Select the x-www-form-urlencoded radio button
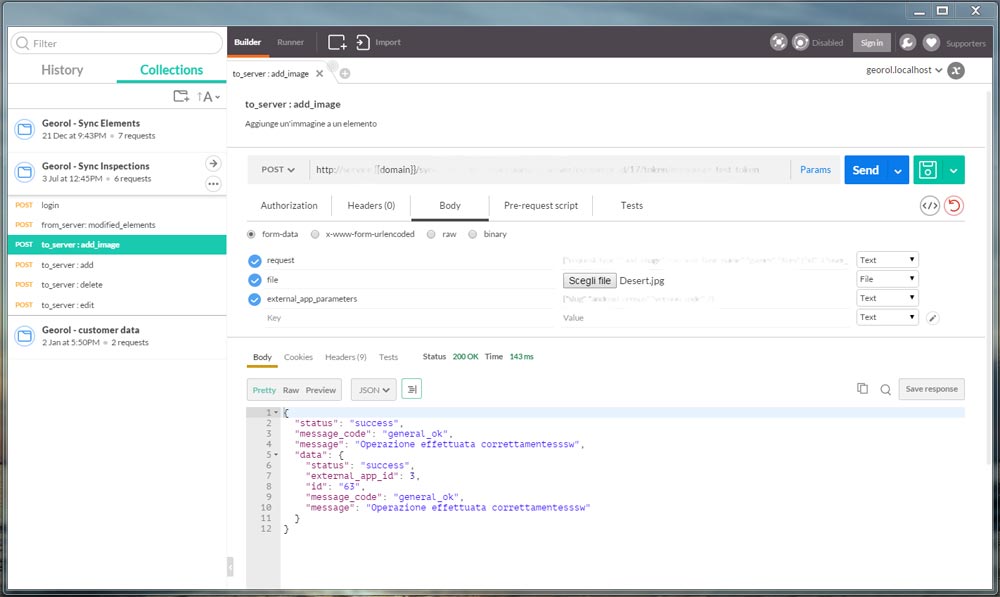Viewport: 1000px width, 597px height. click(316, 234)
